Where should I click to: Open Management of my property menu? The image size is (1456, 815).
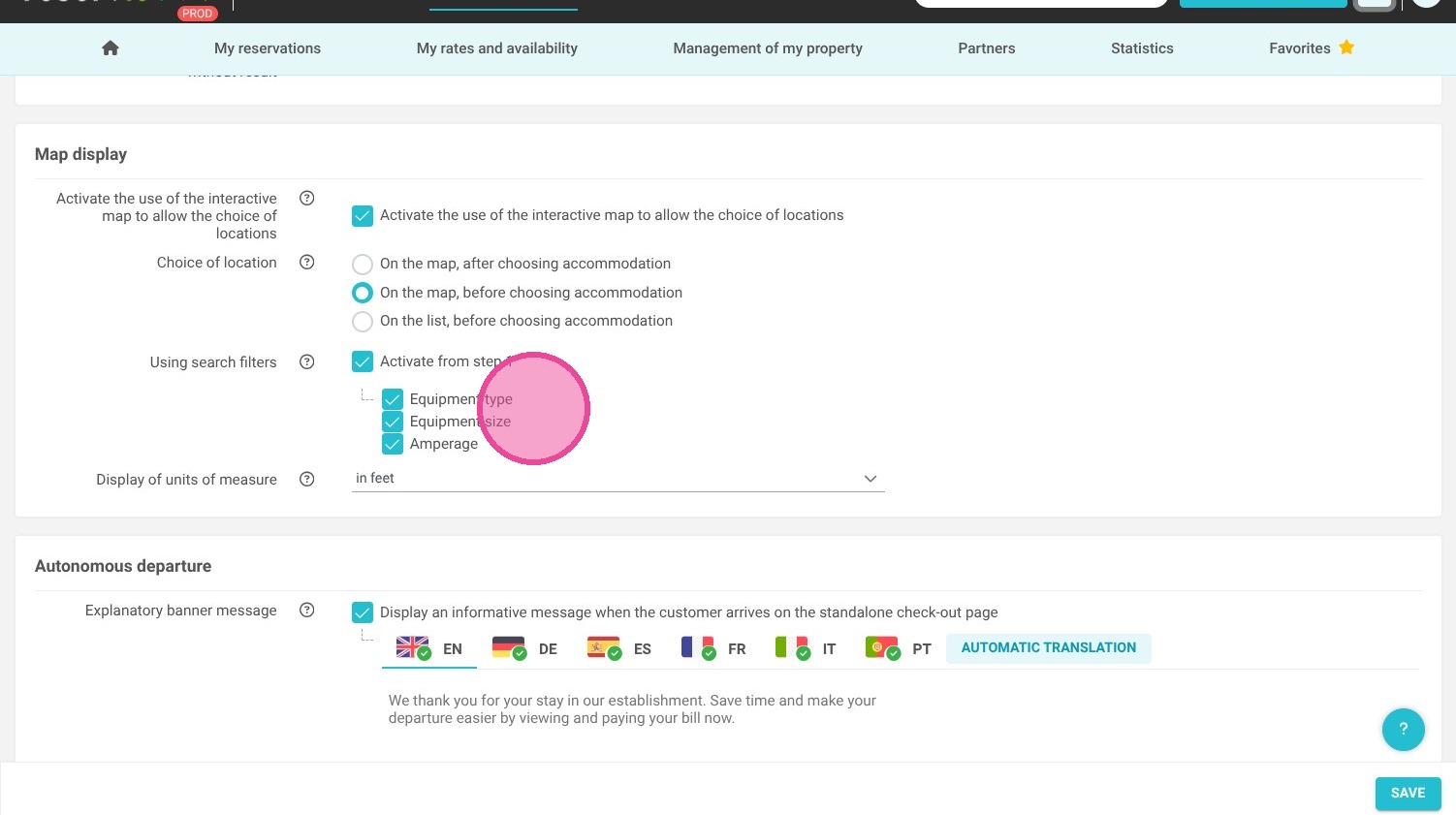768,48
